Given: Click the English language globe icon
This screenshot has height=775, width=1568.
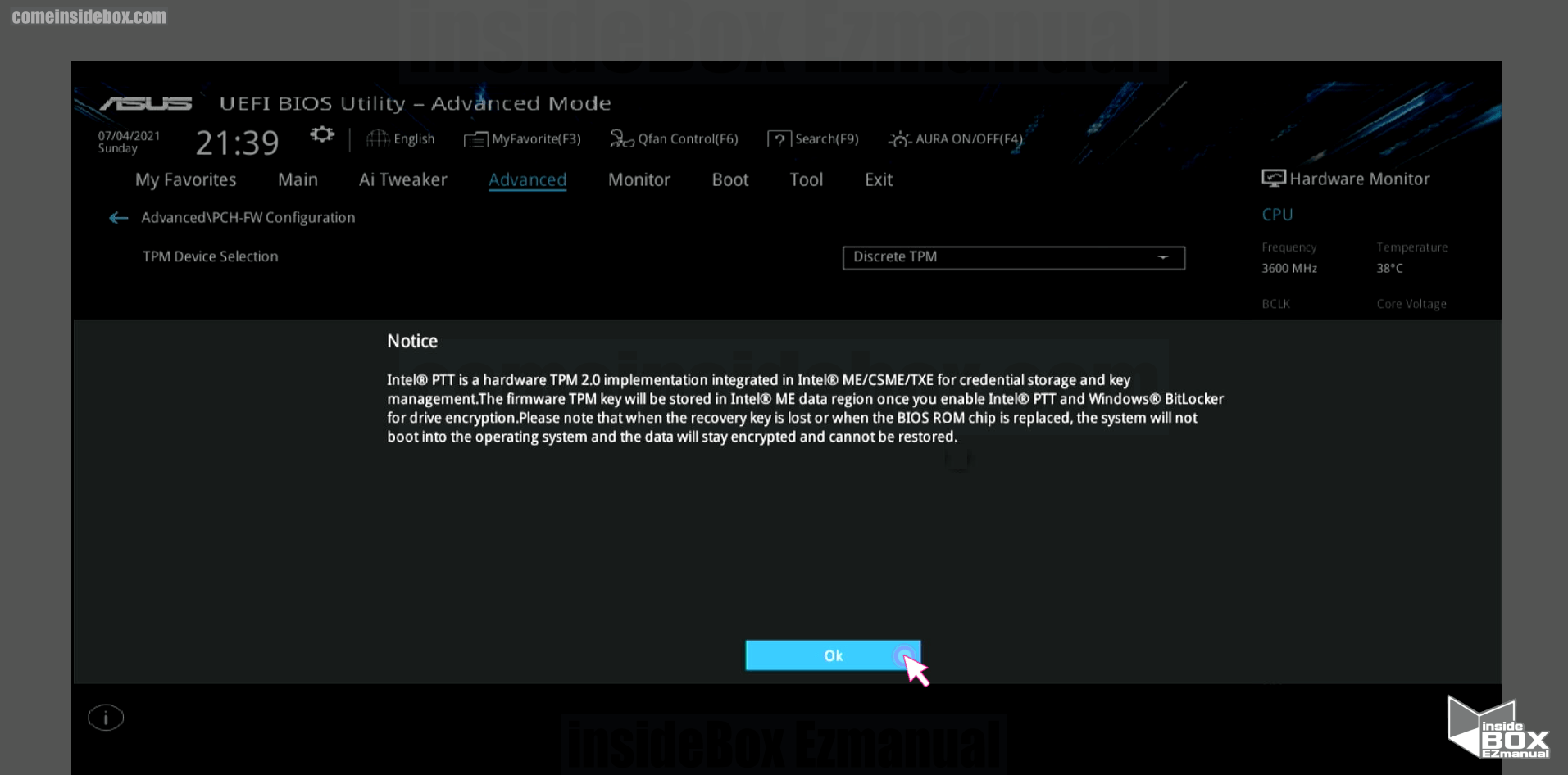Looking at the screenshot, I should coord(377,139).
